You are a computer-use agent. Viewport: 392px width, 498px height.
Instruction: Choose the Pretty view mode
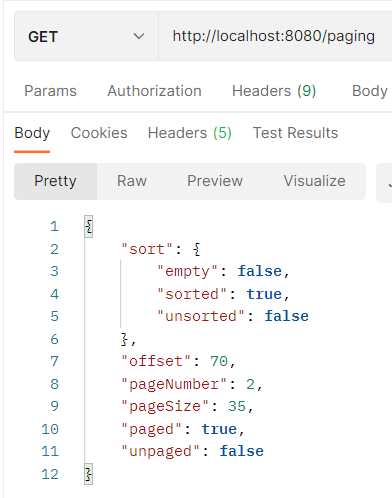pos(55,181)
